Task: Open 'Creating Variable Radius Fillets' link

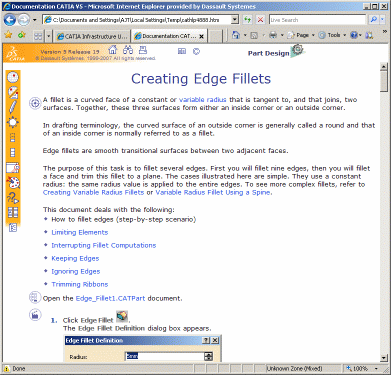Action: 93,192
